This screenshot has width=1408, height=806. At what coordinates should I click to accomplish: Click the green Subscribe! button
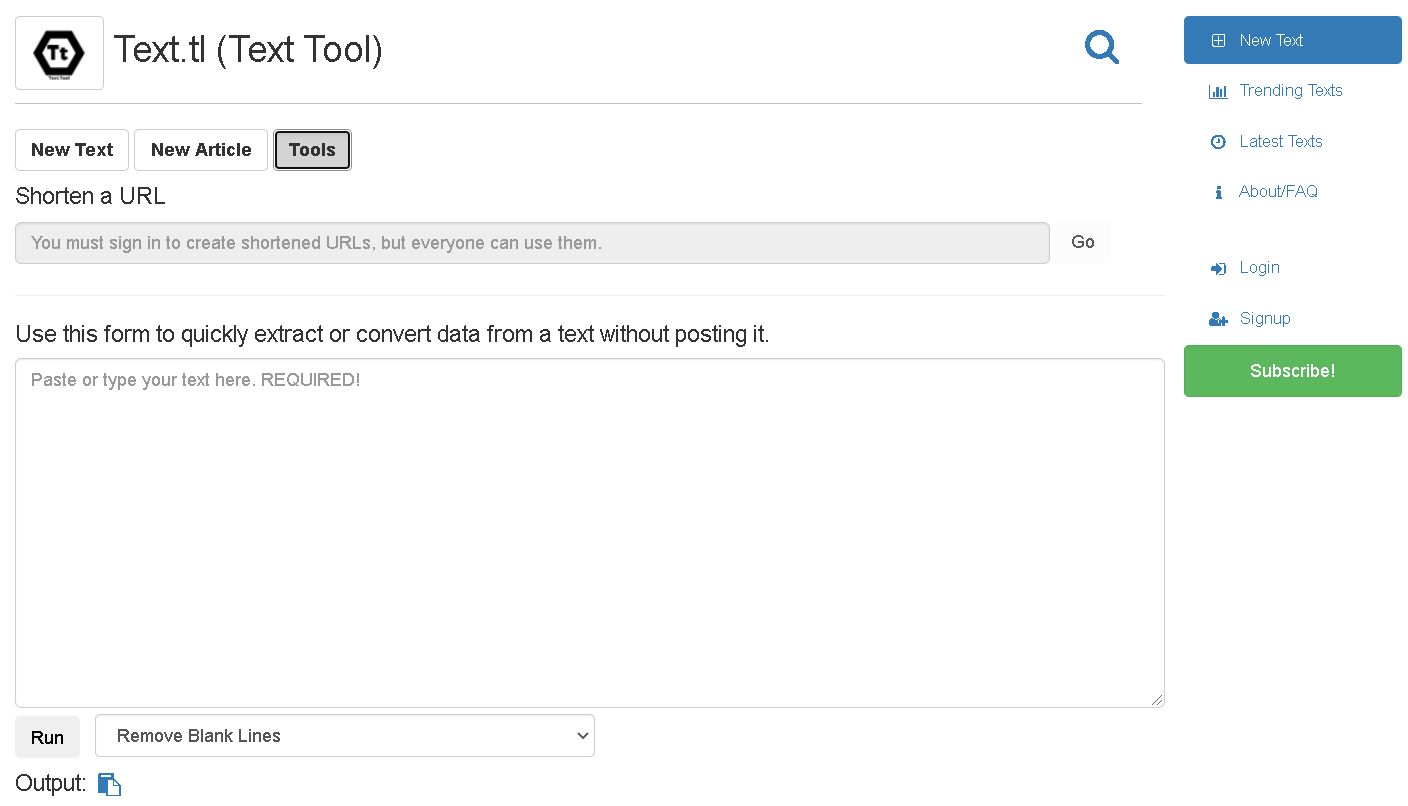coord(1292,371)
